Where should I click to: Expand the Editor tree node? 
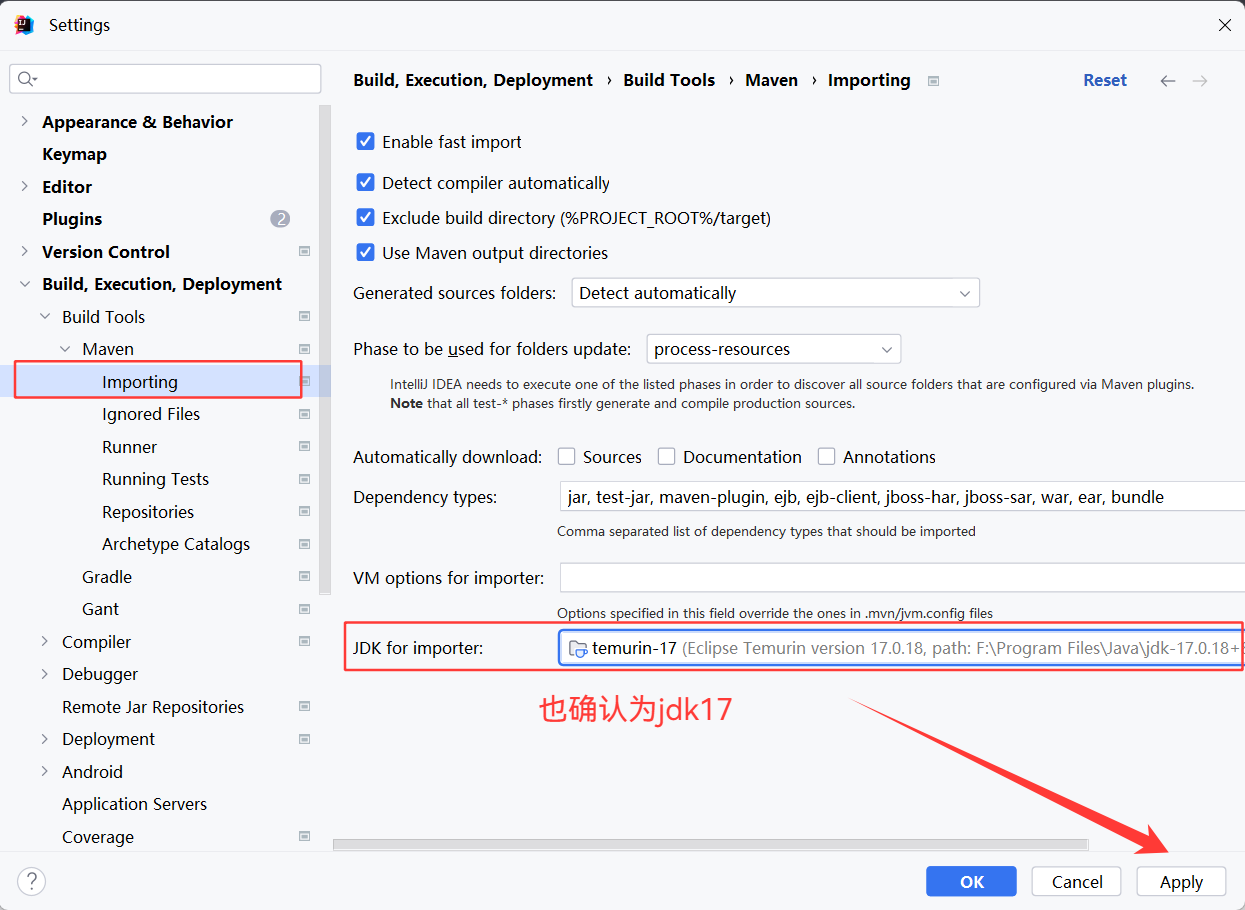coord(25,186)
